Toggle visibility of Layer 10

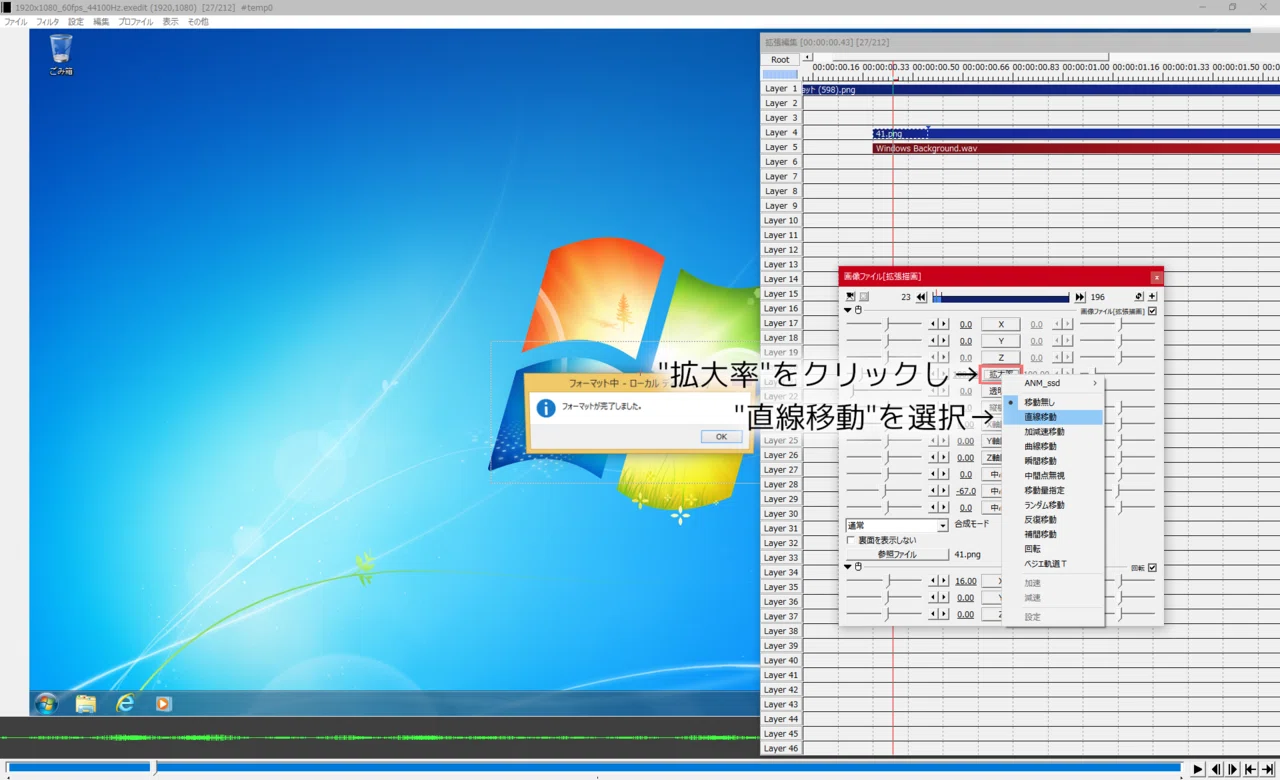[781, 221]
